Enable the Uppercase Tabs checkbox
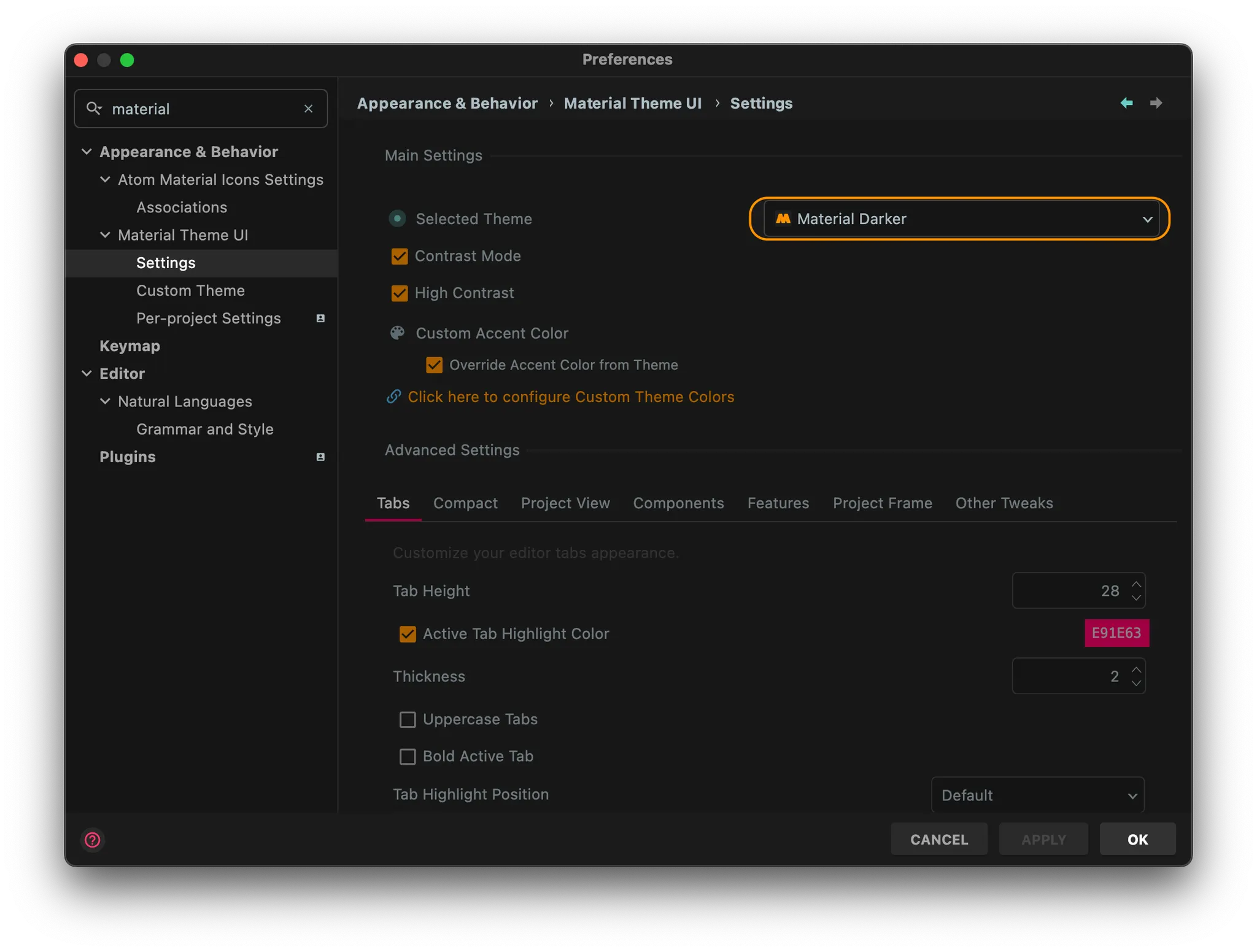Image resolution: width=1257 pixels, height=952 pixels. point(408,719)
